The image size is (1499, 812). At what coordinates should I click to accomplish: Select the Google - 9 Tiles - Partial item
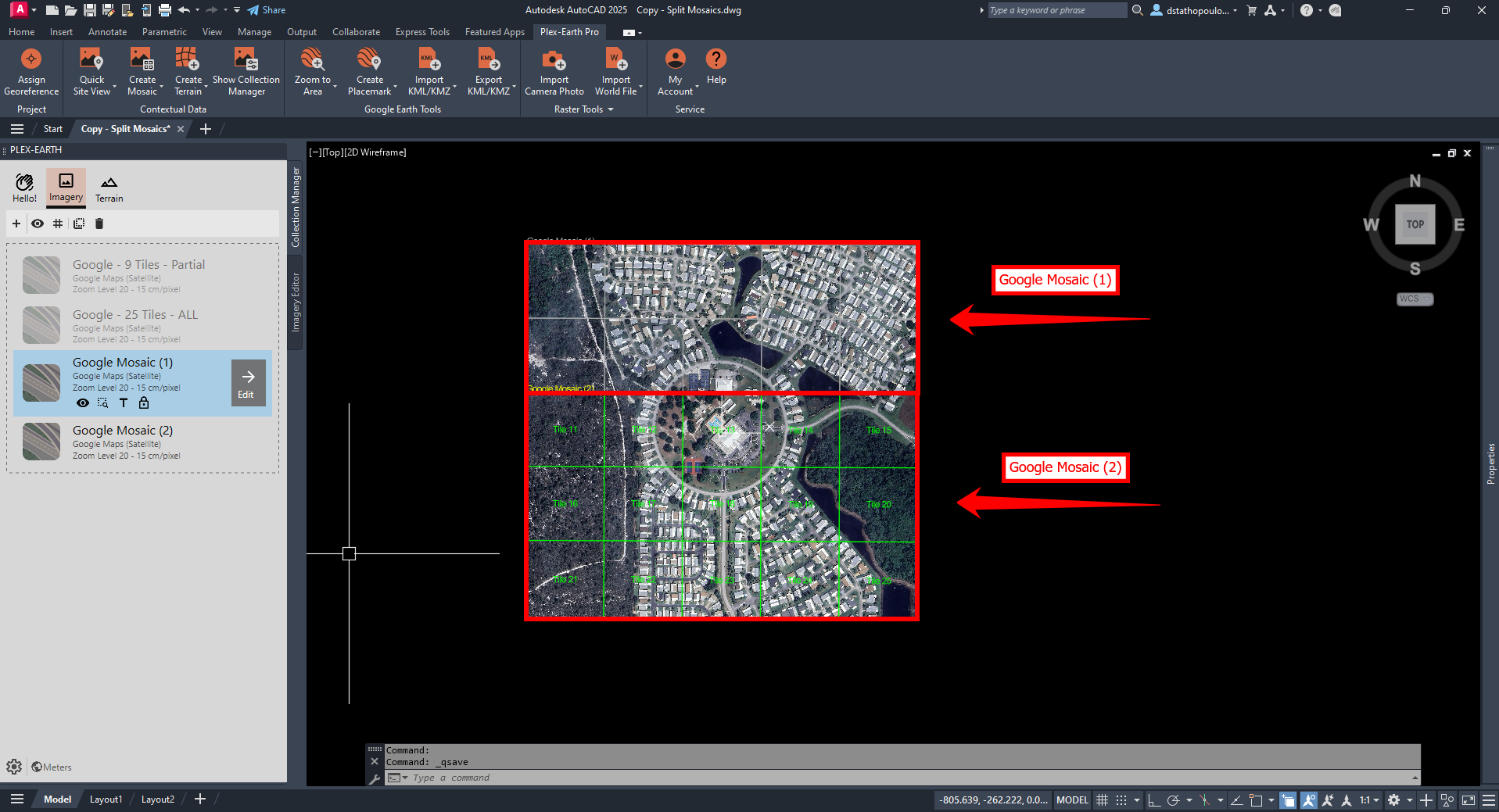[x=143, y=275]
